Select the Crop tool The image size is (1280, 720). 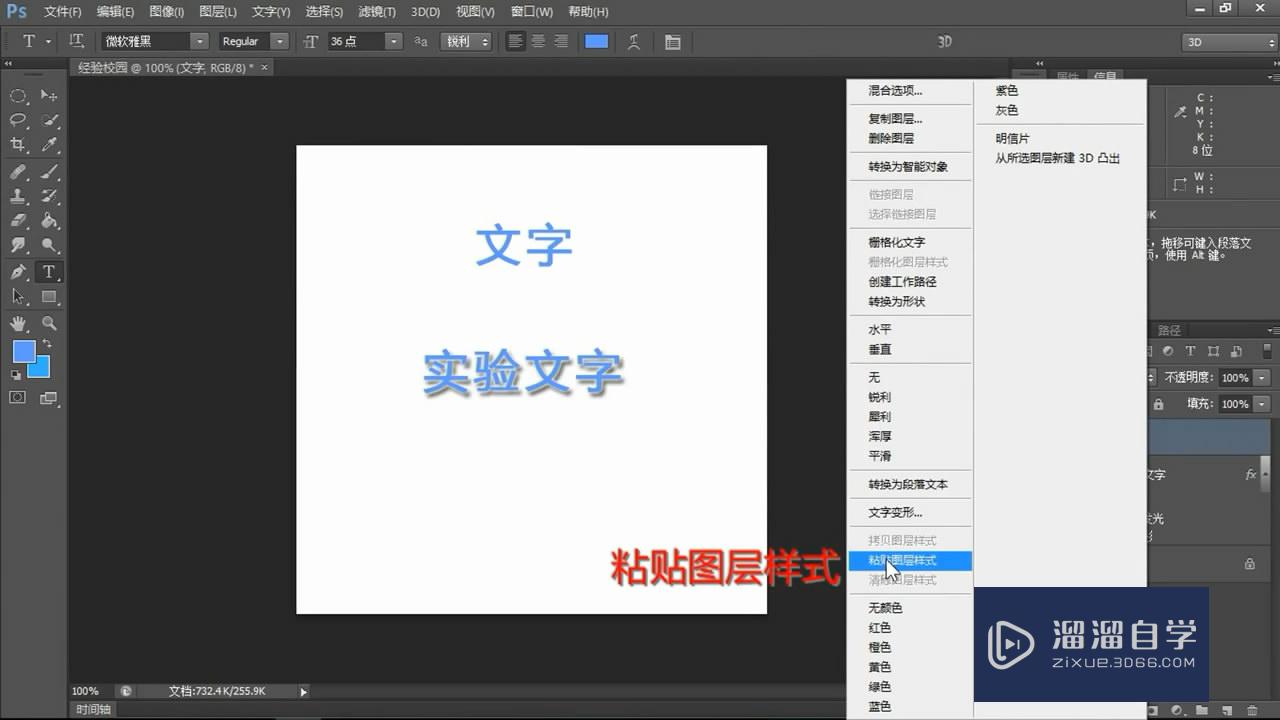[18, 145]
